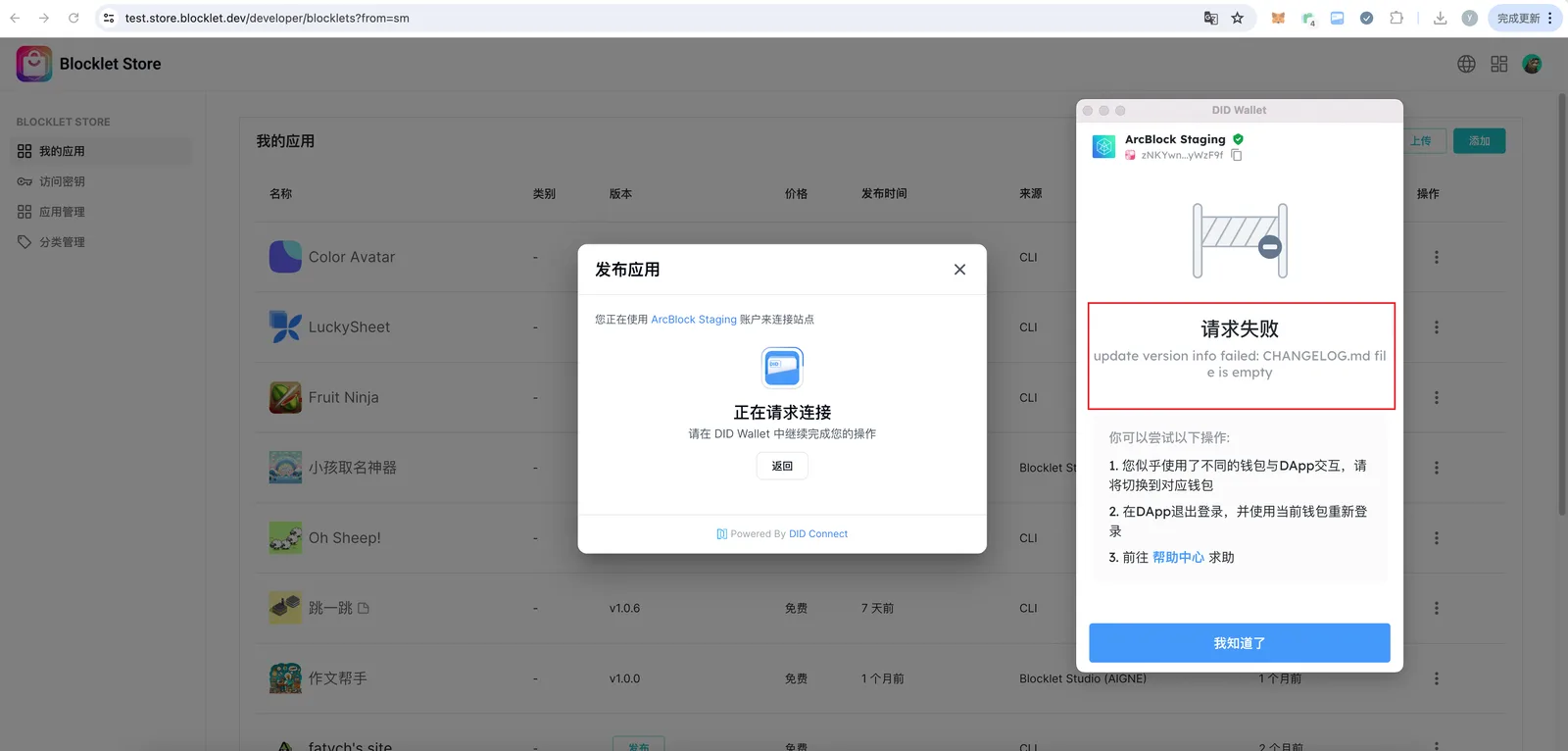This screenshot has height=751, width=1568.
Task: Copy the ArcBlock Staging wallet address
Action: [x=1237, y=155]
